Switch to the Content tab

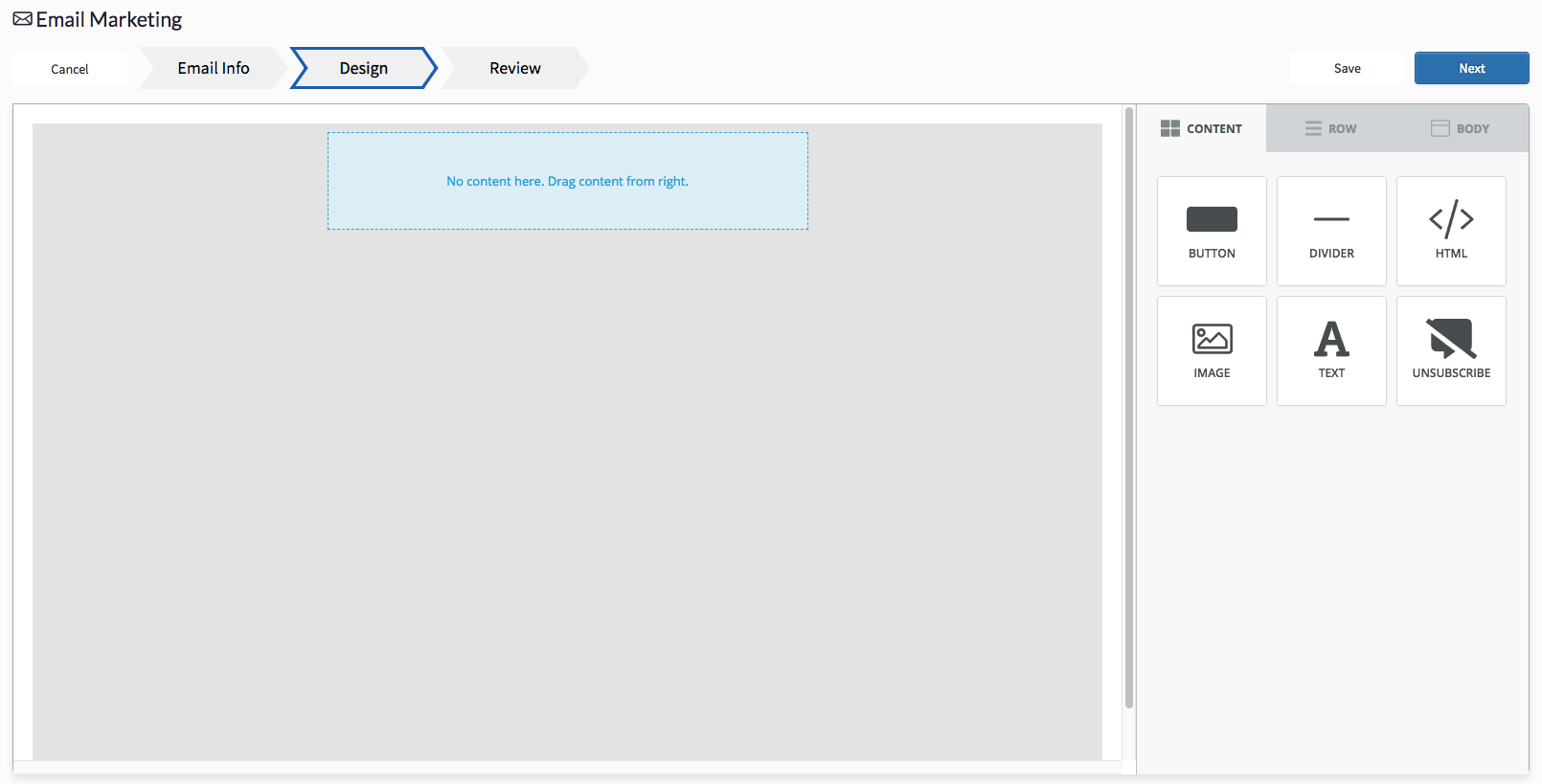[x=1201, y=128]
